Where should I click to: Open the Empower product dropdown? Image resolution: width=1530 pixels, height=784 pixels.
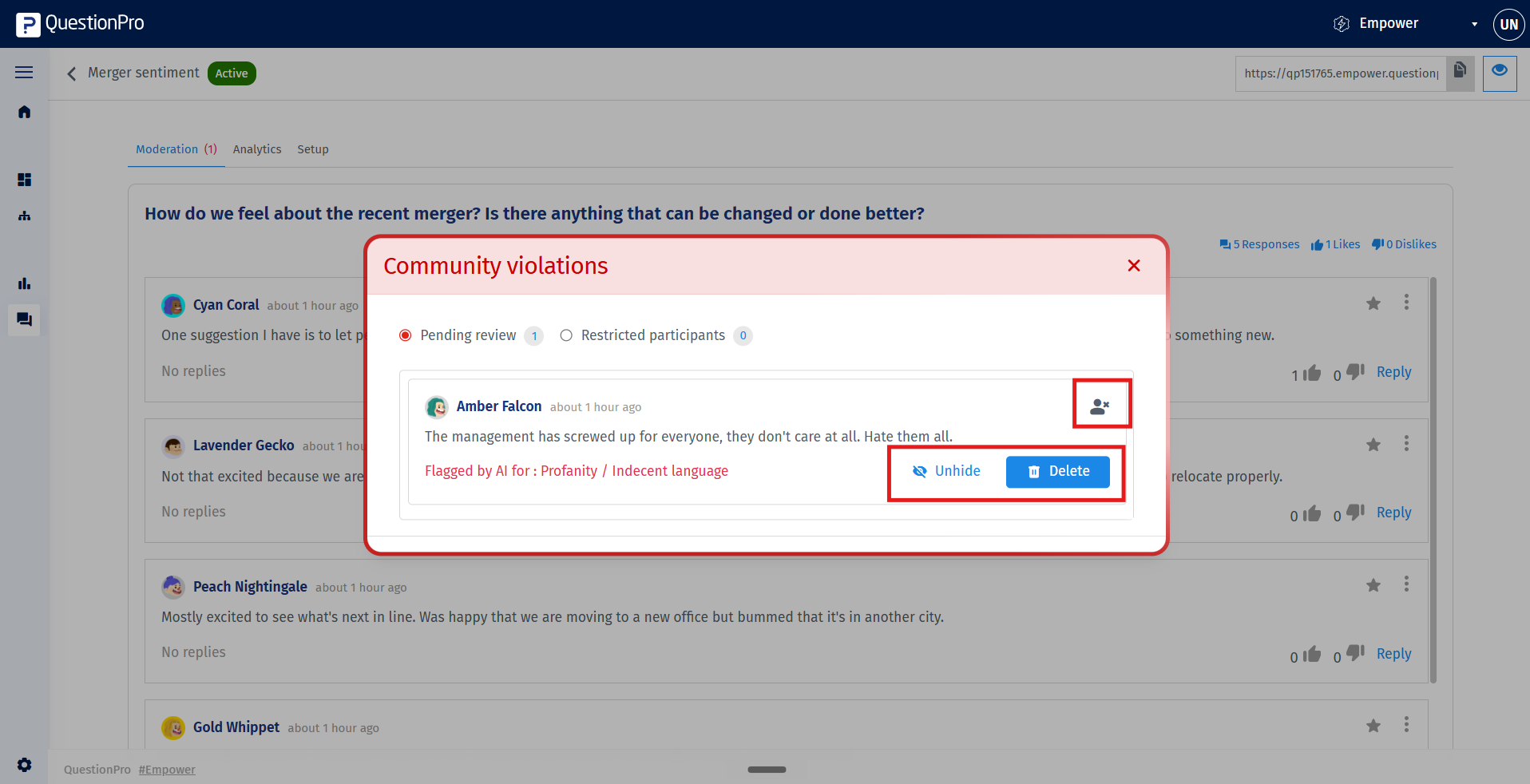[x=1405, y=24]
